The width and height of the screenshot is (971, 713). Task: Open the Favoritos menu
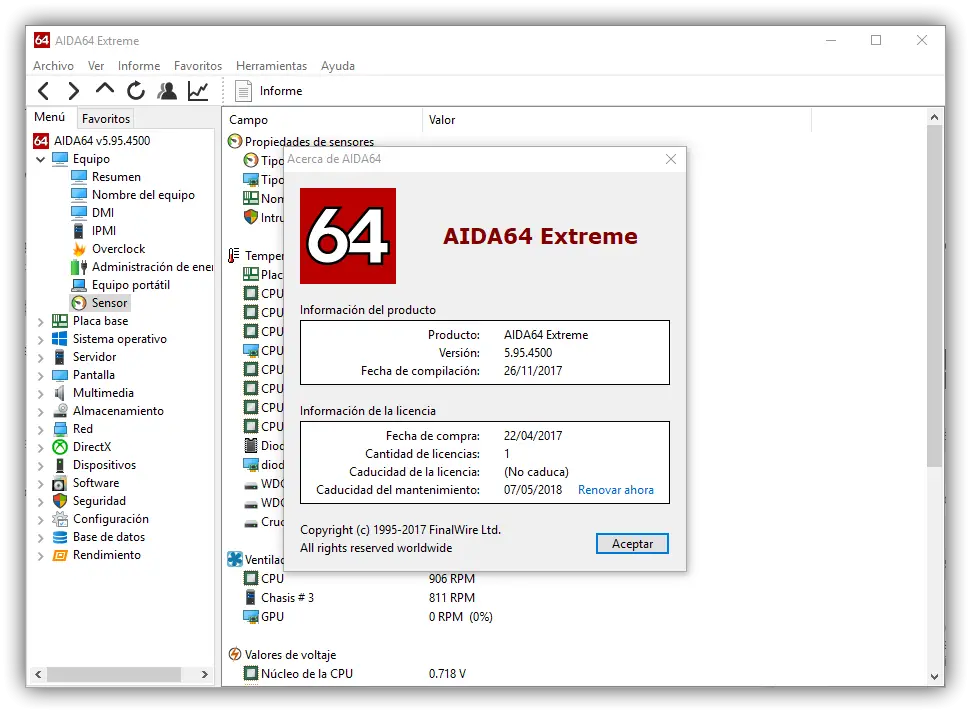(198, 66)
